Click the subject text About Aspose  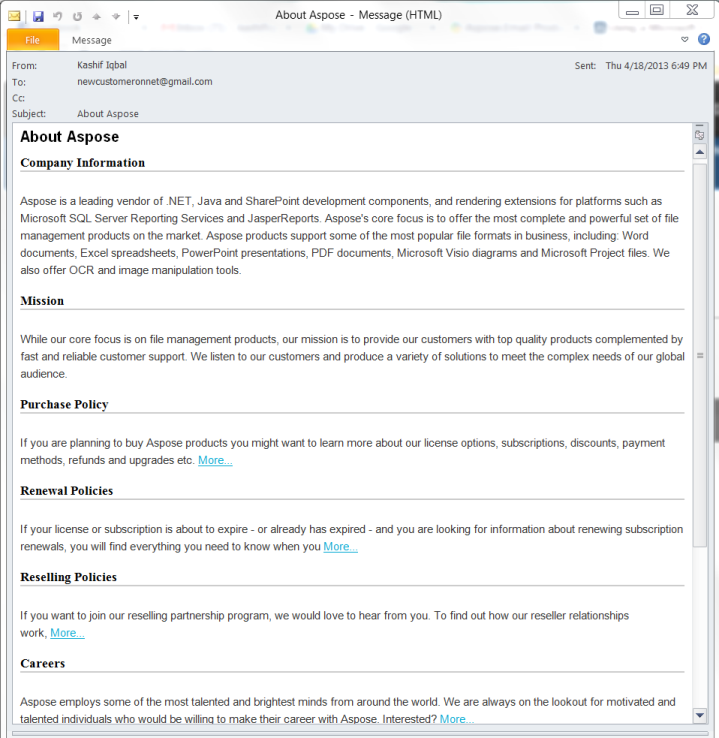point(108,113)
